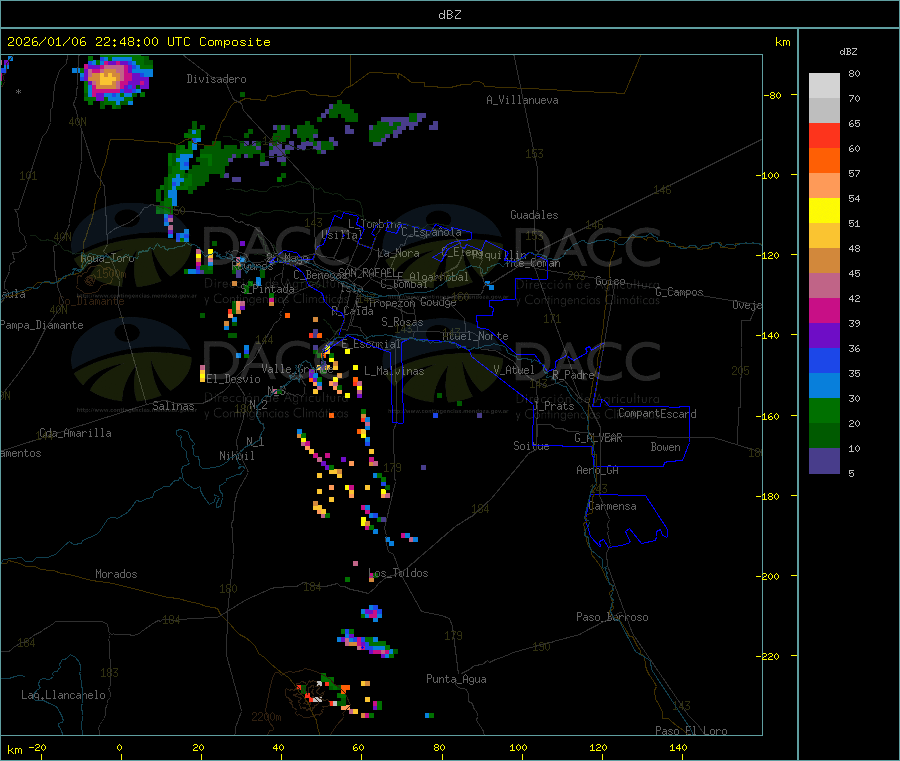The height and width of the screenshot is (761, 900).
Task: Click the 'Los_Toldos' map label
Action: [x=398, y=573]
